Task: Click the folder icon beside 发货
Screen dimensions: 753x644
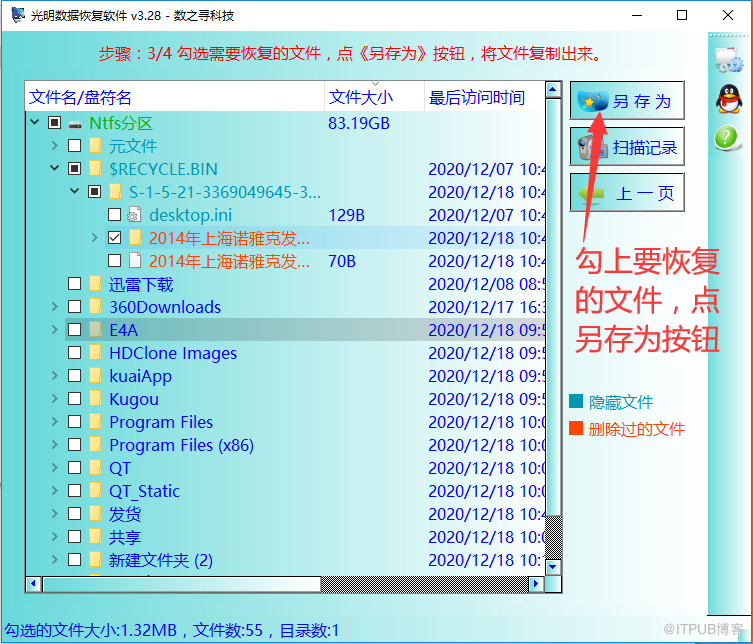Action: pos(95,514)
